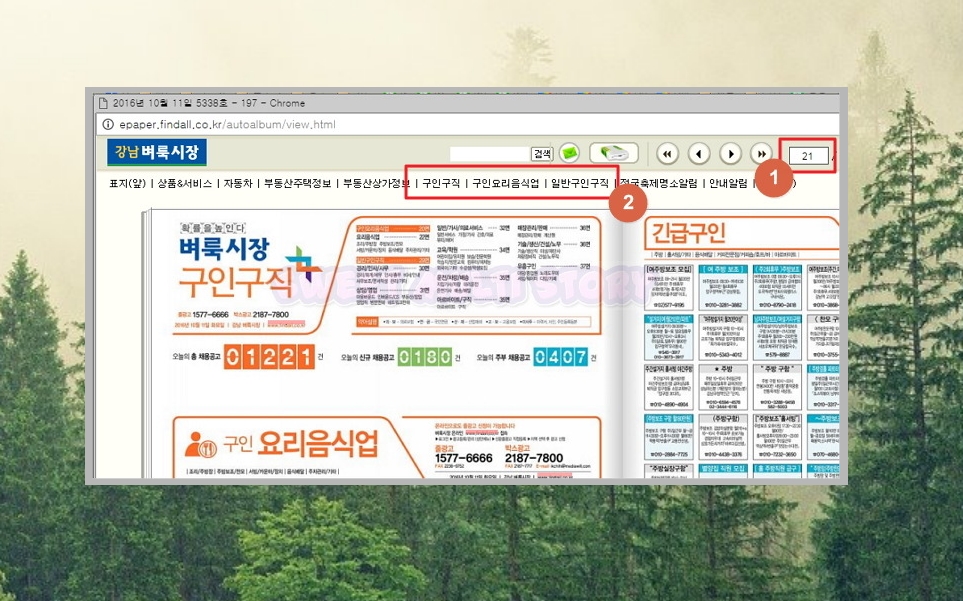This screenshot has width=963, height=601.
Task: Open the 안내알림 section
Action: 728,183
